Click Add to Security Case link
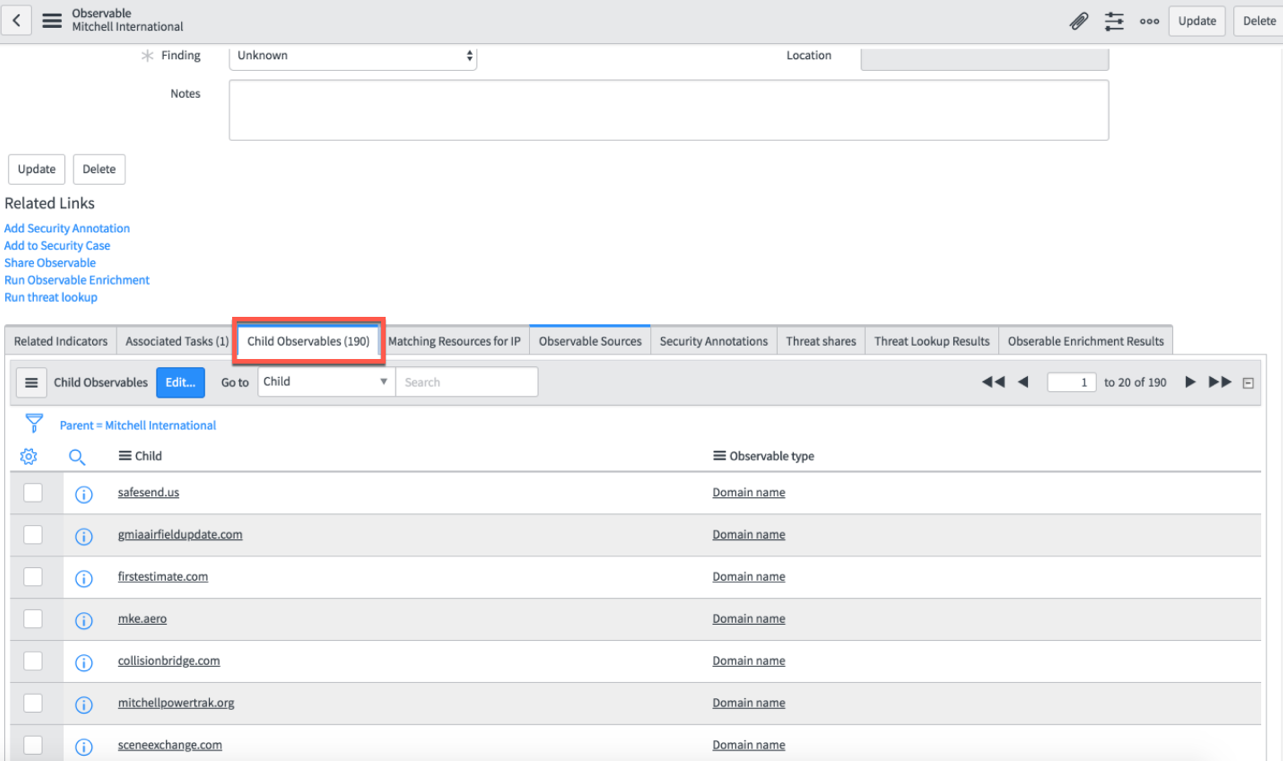The image size is (1283, 761). (x=57, y=246)
